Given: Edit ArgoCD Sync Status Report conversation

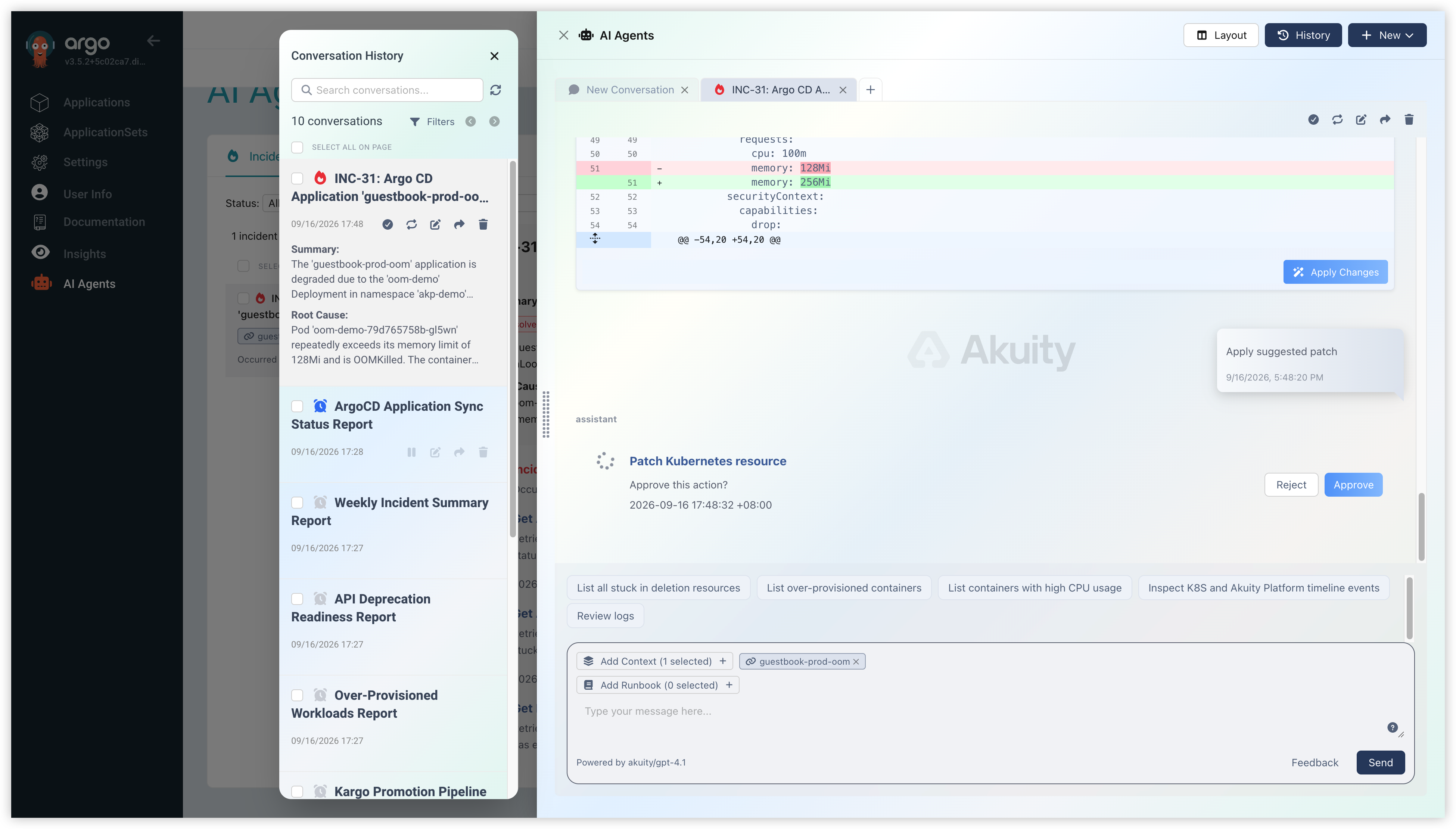Looking at the screenshot, I should (x=435, y=452).
